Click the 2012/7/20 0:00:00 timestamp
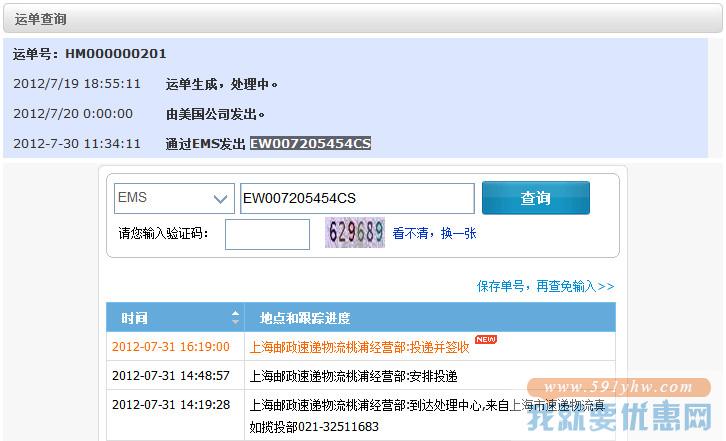726x441 pixels. tap(73, 113)
